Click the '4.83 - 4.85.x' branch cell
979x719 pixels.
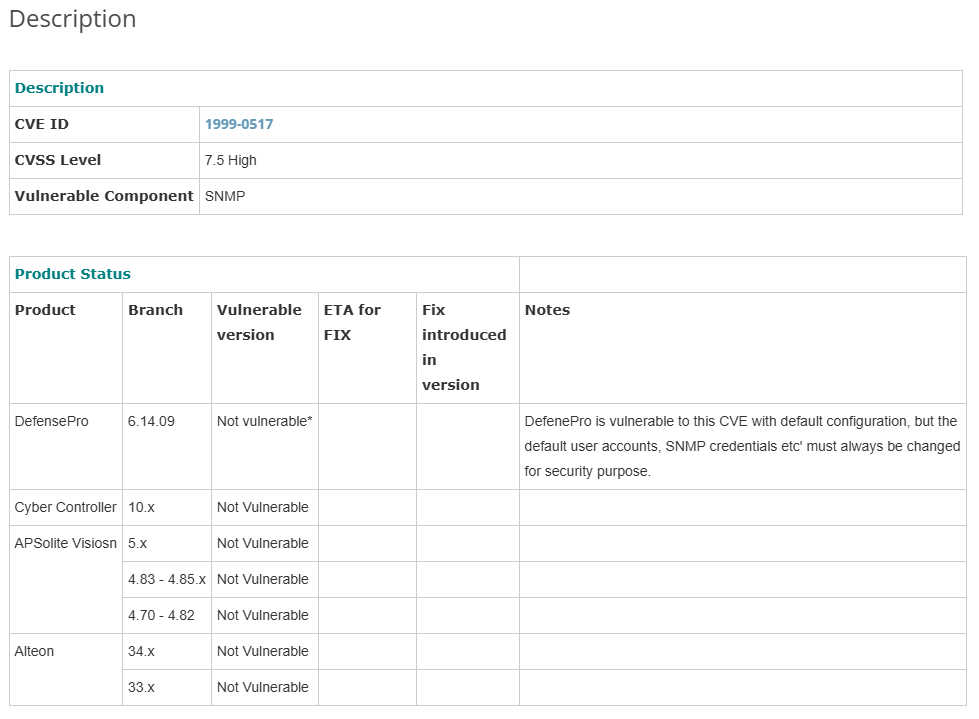(x=167, y=579)
